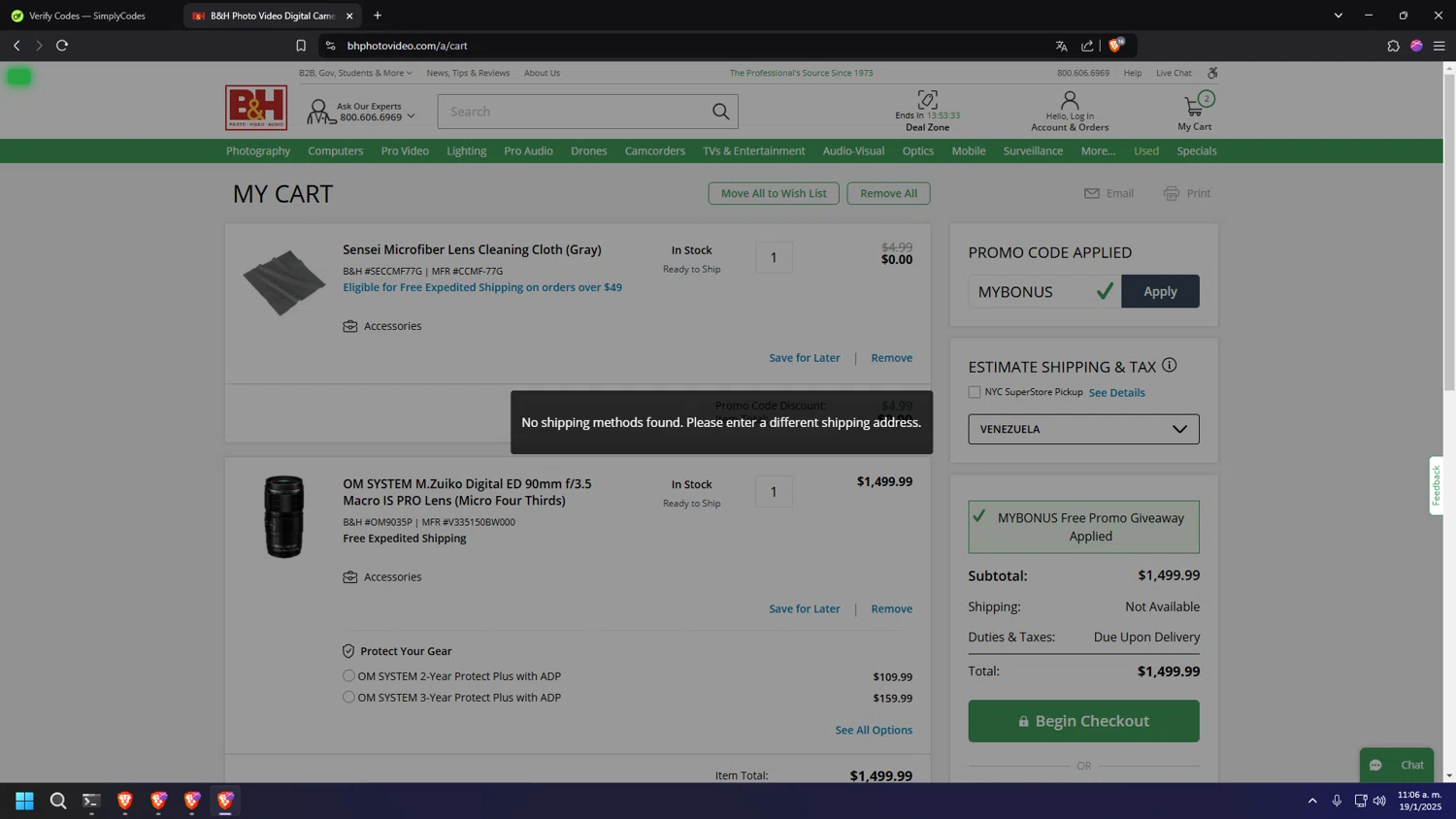Click the translate page icon
The width and height of the screenshot is (1456, 819).
pos(1061,46)
